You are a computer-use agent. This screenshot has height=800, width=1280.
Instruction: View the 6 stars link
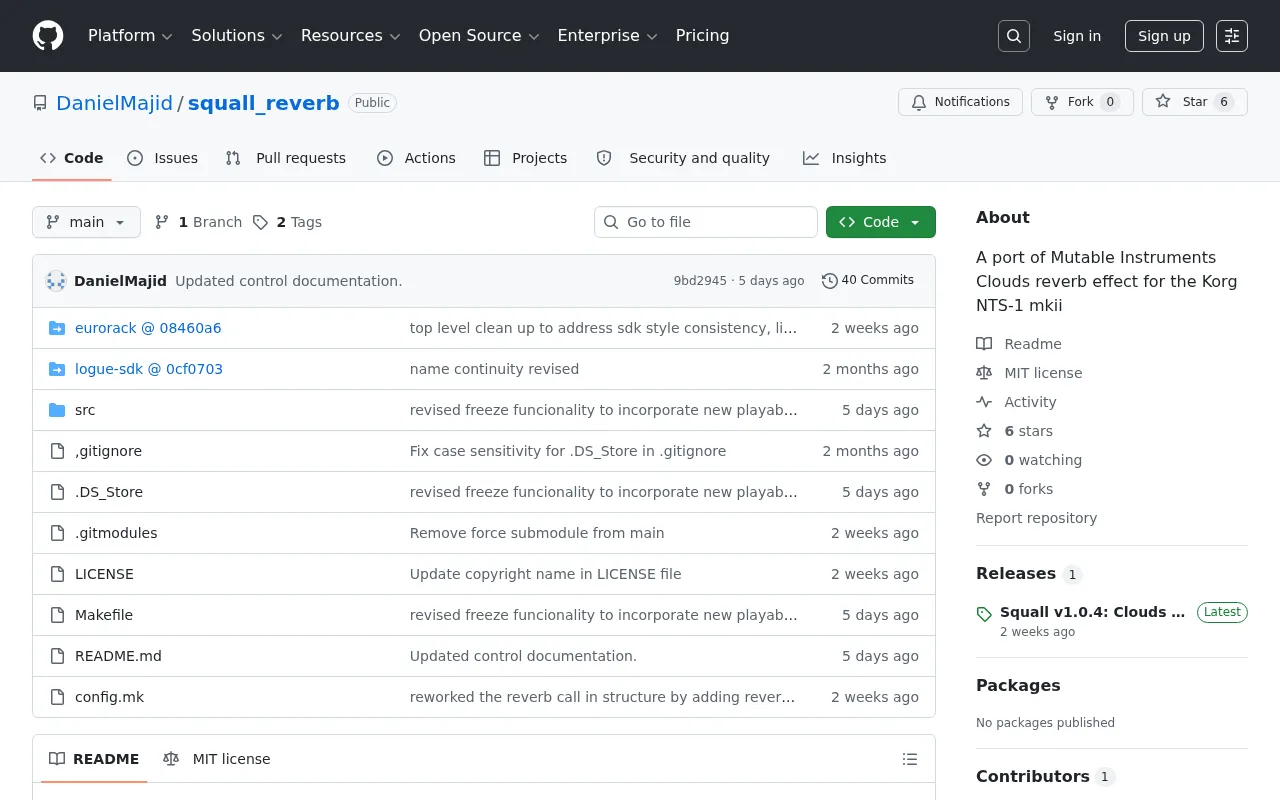(1014, 431)
